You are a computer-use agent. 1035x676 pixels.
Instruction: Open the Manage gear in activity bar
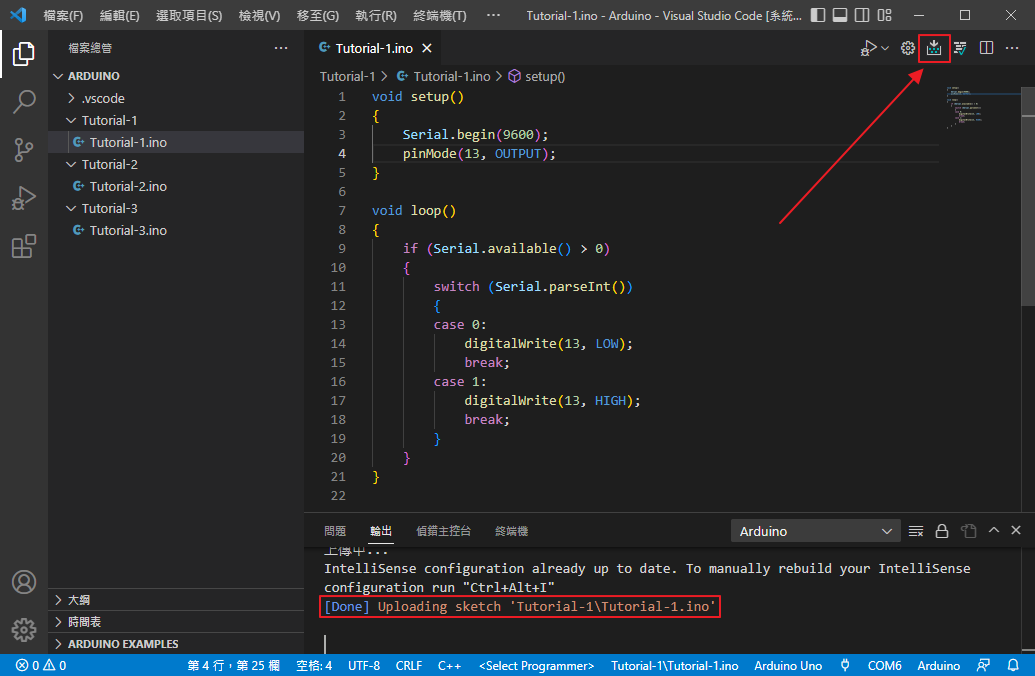(24, 629)
